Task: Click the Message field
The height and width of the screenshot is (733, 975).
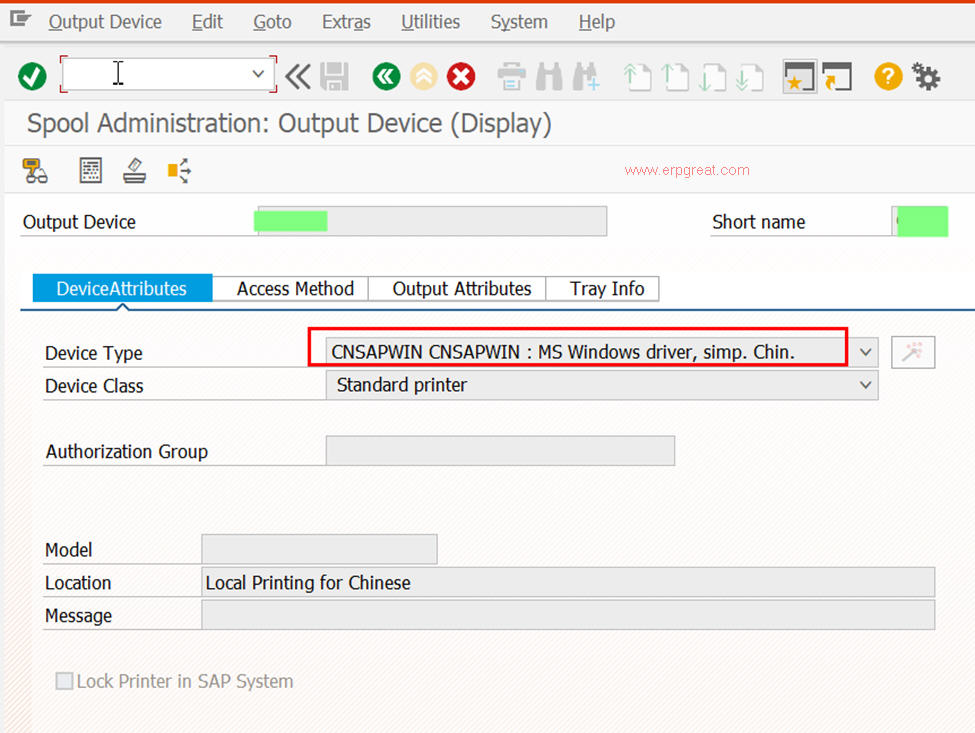Action: [568, 615]
